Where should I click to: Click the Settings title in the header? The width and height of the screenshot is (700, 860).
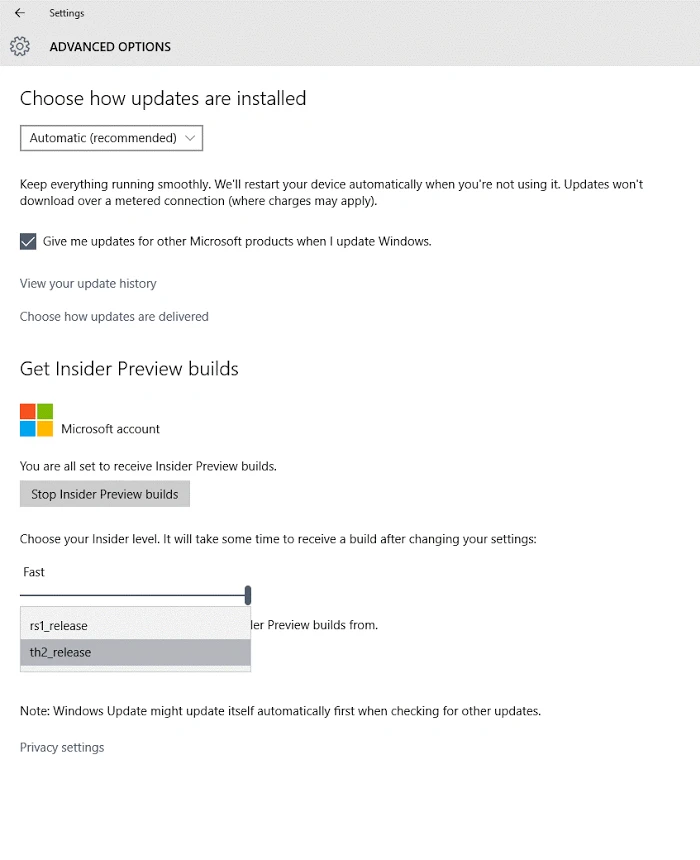point(67,13)
